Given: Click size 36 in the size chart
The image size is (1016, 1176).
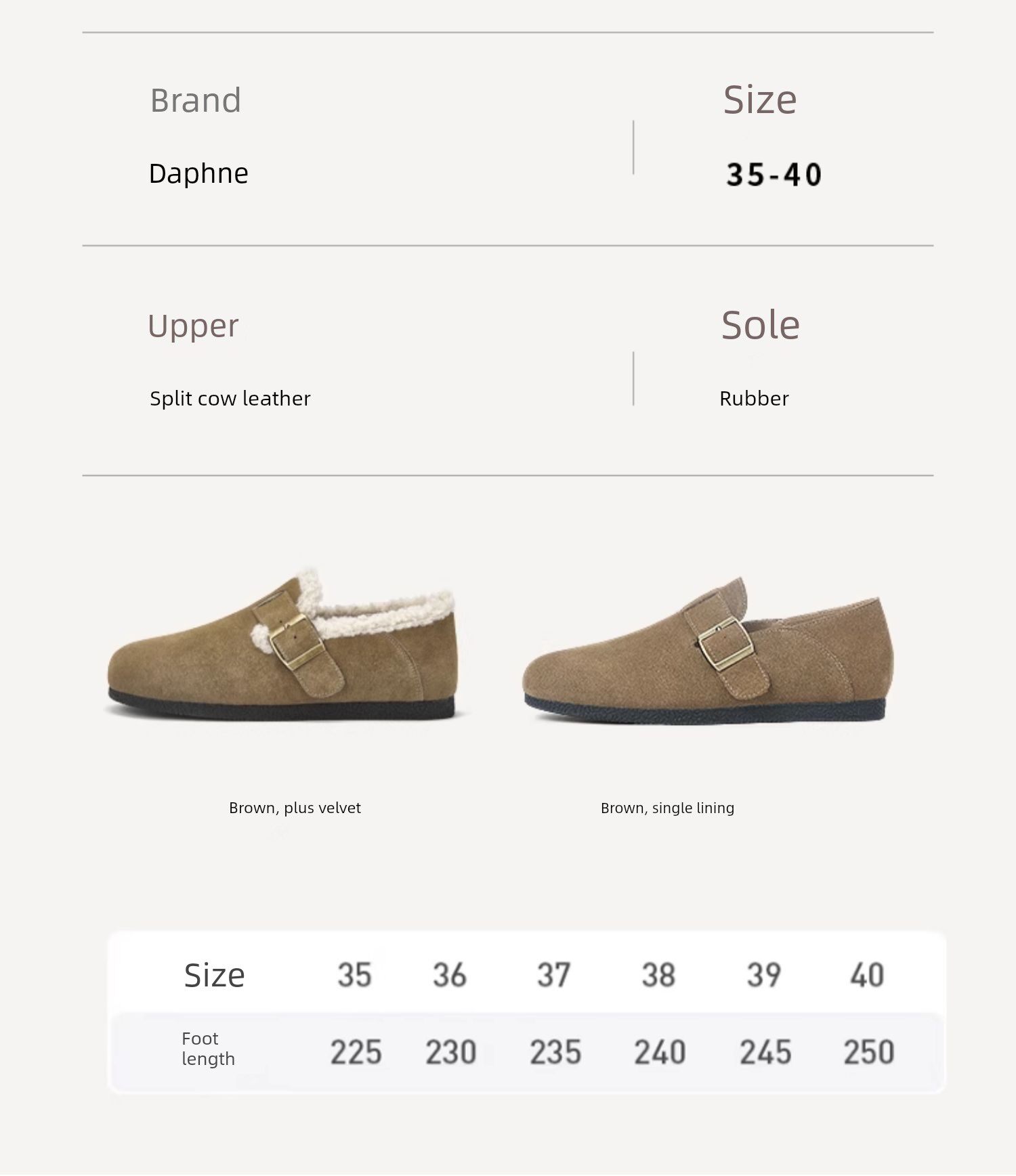Looking at the screenshot, I should coord(450,976).
